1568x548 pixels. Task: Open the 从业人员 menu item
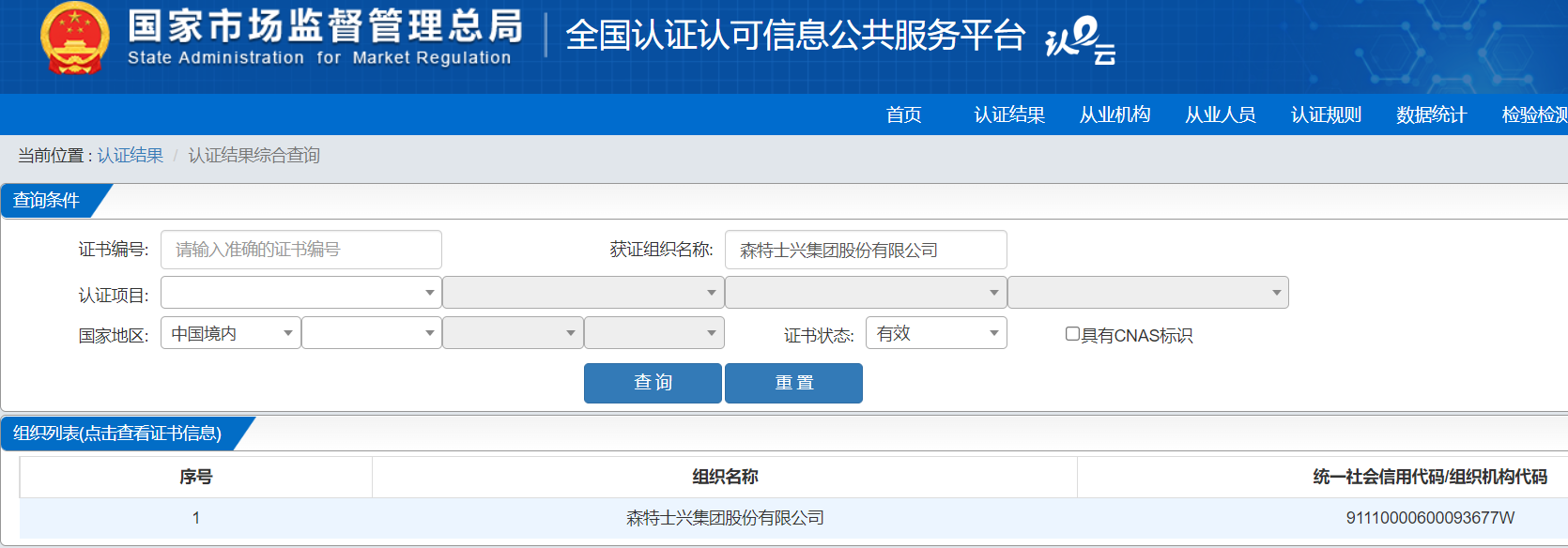coord(1220,114)
